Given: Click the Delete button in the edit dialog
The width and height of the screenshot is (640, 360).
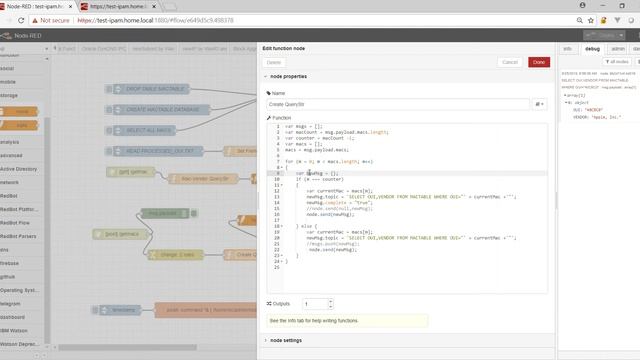Looking at the screenshot, I should tap(273, 62).
